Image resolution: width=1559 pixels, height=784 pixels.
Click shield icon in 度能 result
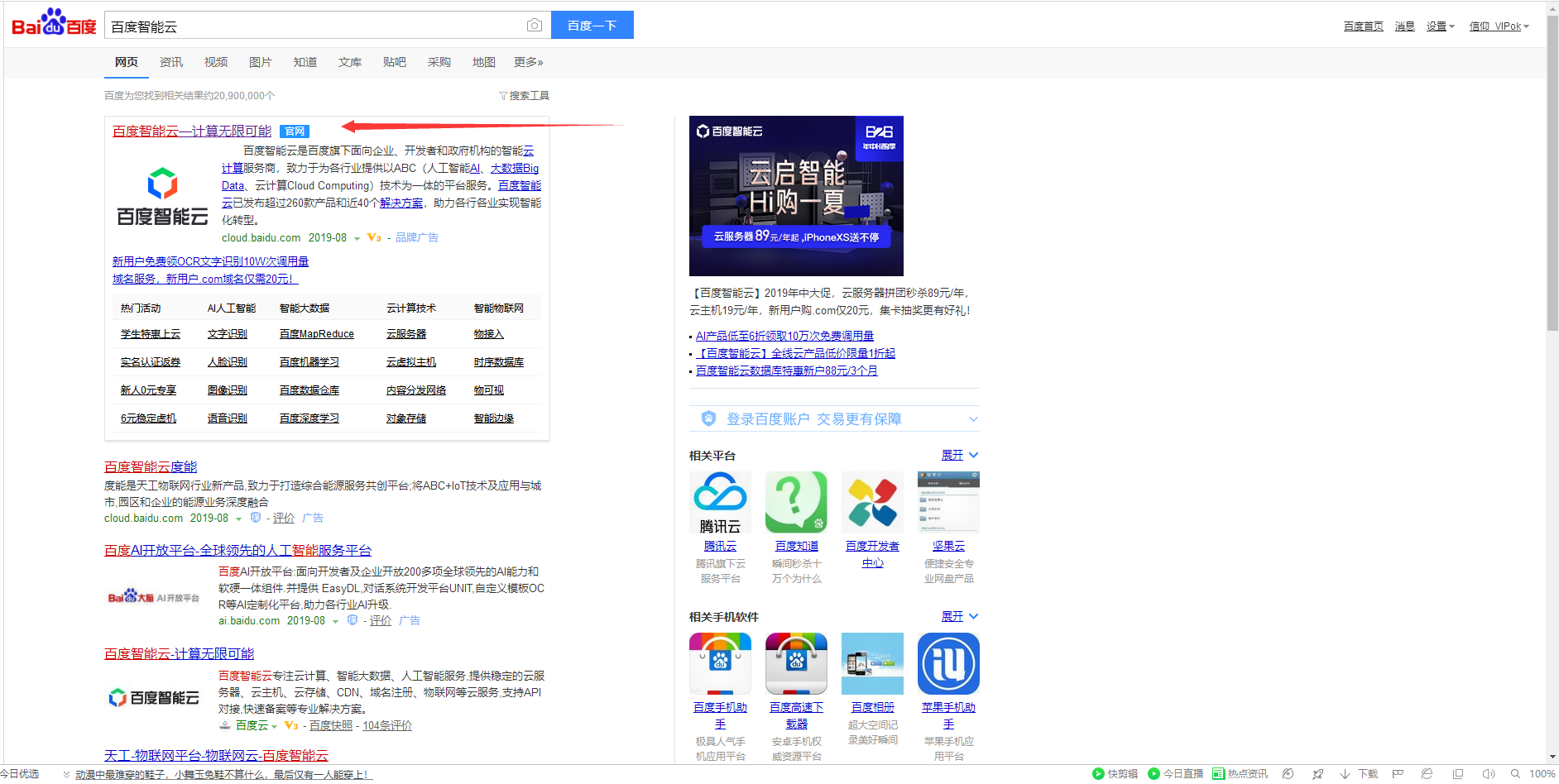pos(256,518)
